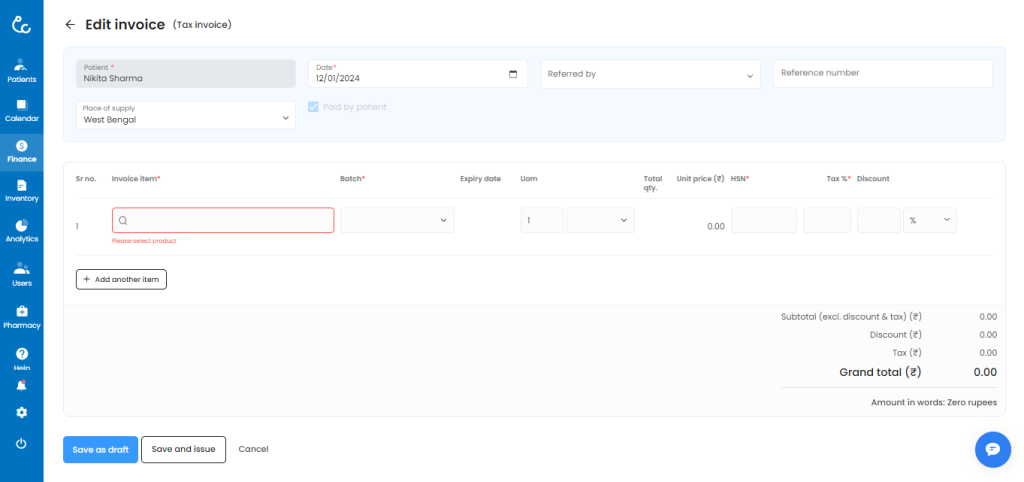Click the Invoice item search field

pos(223,220)
